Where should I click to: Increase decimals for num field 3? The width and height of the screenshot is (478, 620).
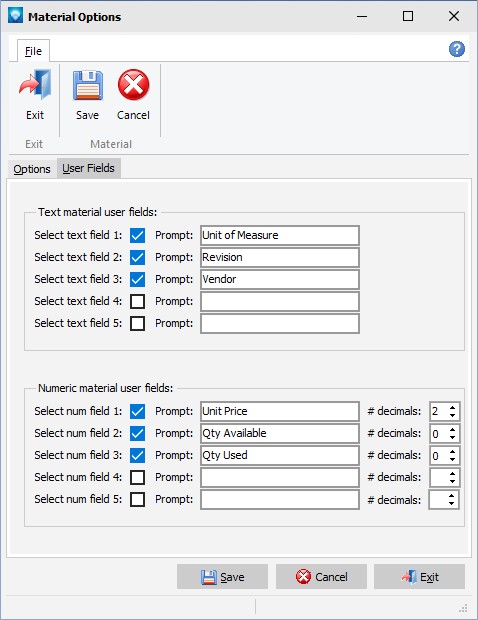pos(452,451)
